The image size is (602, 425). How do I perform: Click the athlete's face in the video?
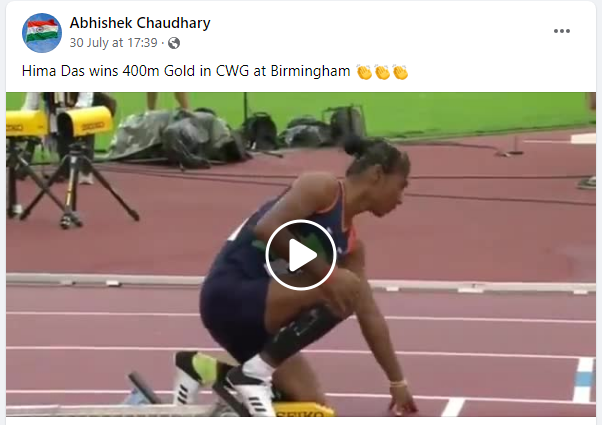[x=392, y=180]
